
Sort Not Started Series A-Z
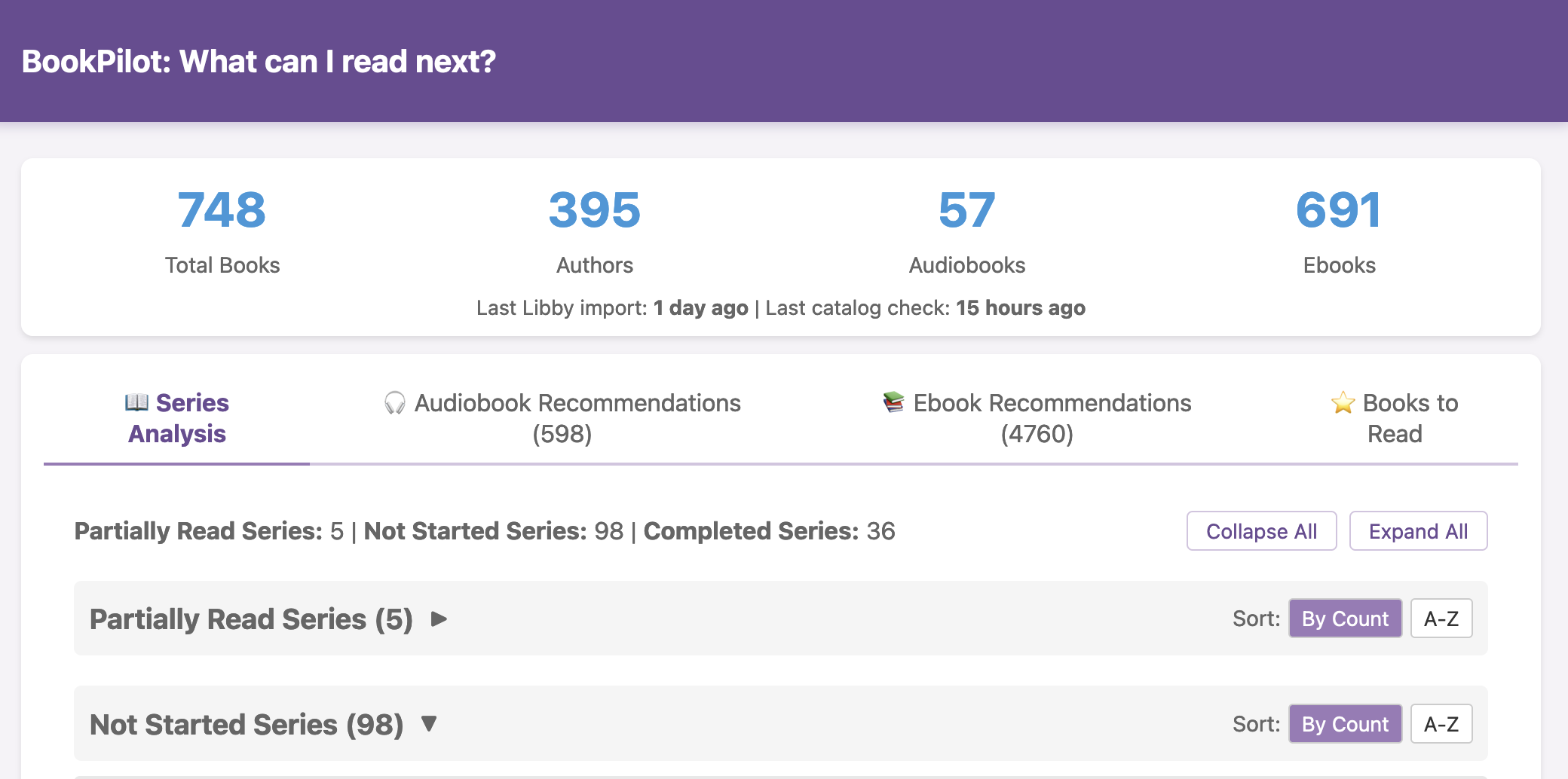pos(1441,724)
